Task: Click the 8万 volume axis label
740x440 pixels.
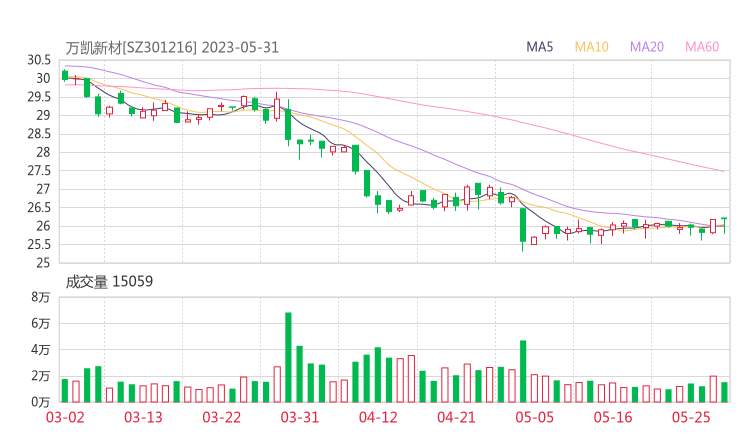Action: click(x=40, y=298)
